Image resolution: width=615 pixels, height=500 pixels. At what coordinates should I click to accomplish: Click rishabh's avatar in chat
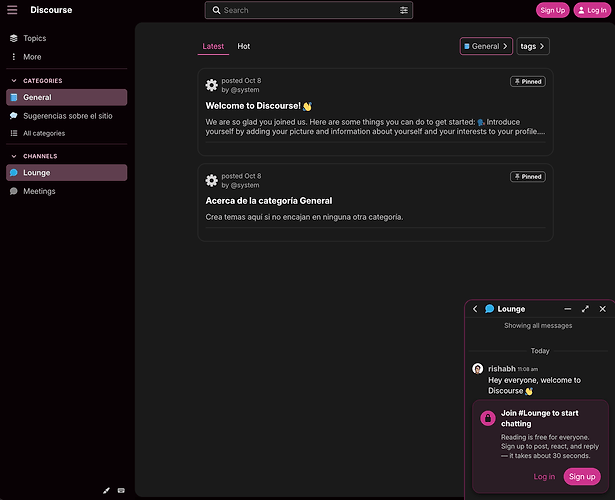(x=478, y=369)
